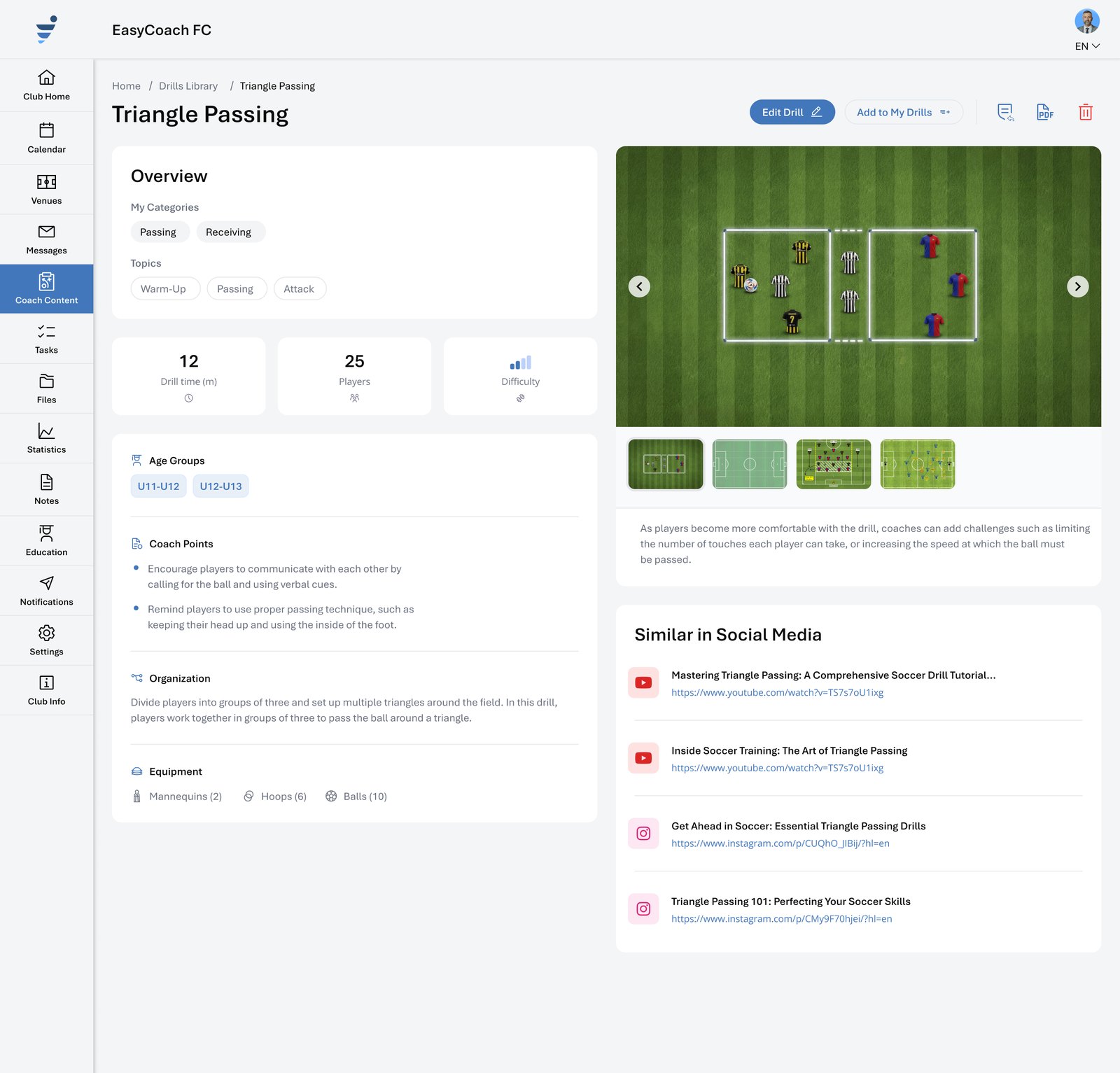This screenshot has height=1073, width=1120.
Task: Click the comment note icon beside PDF
Action: pos(1005,112)
